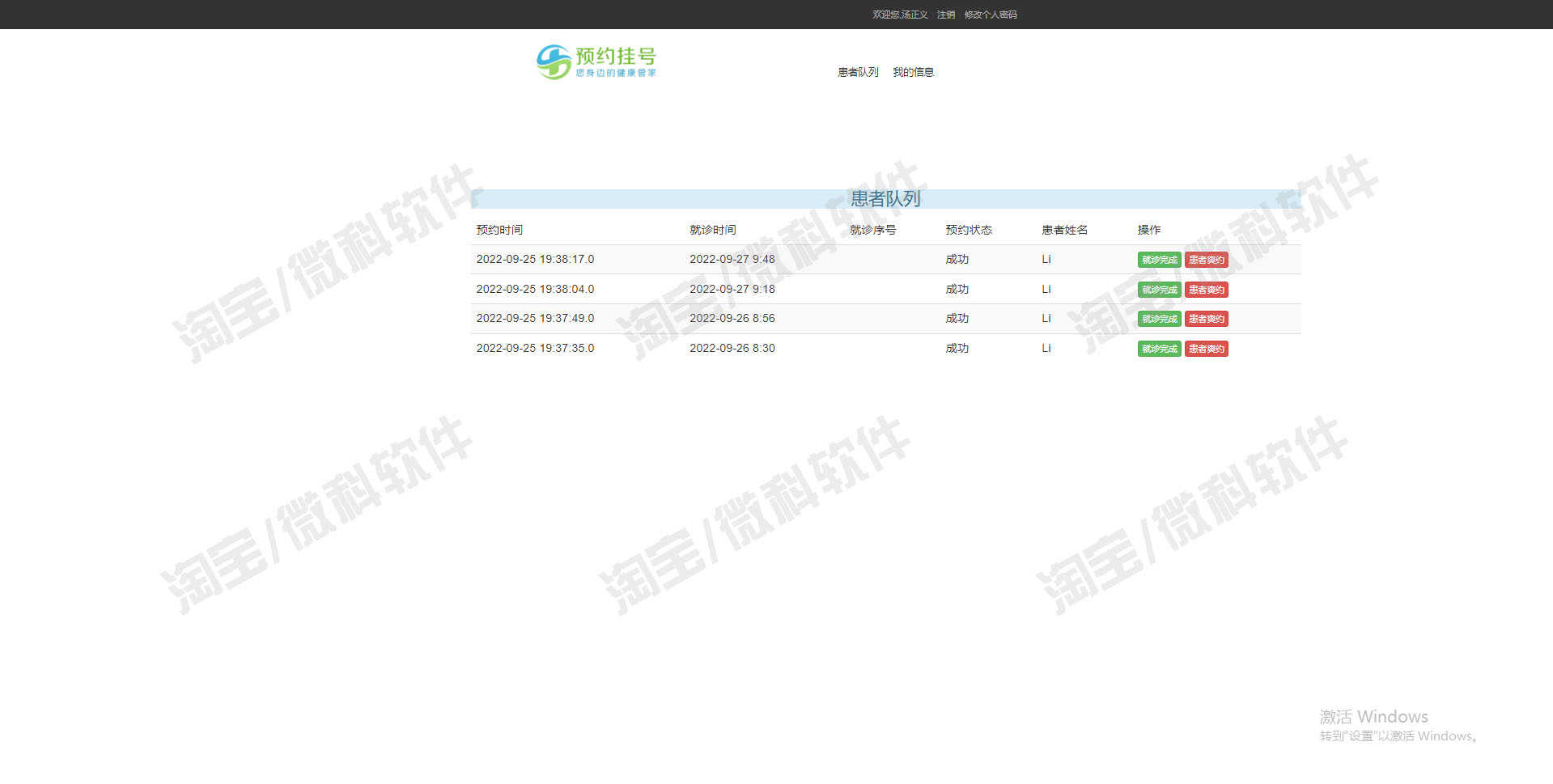This screenshot has height=784, width=1553.
Task: Click the 操作 column header
Action: (x=1148, y=230)
